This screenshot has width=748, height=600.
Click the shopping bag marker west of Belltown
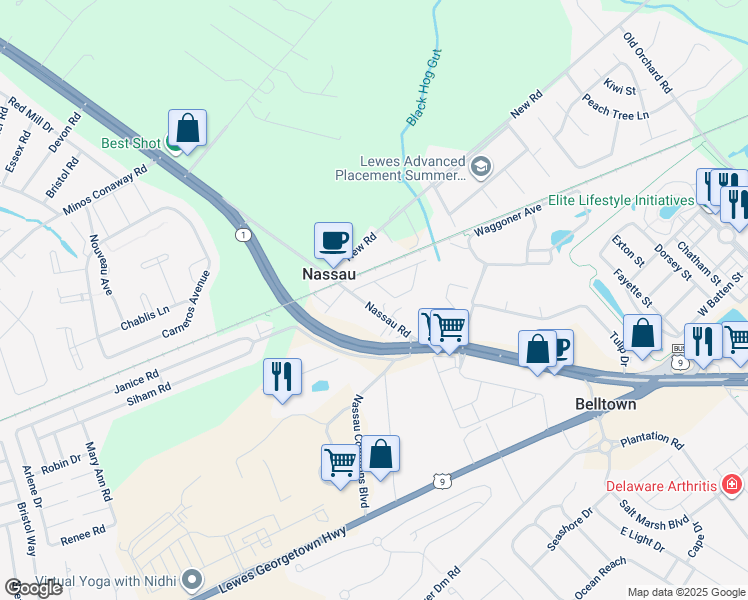[x=537, y=349]
